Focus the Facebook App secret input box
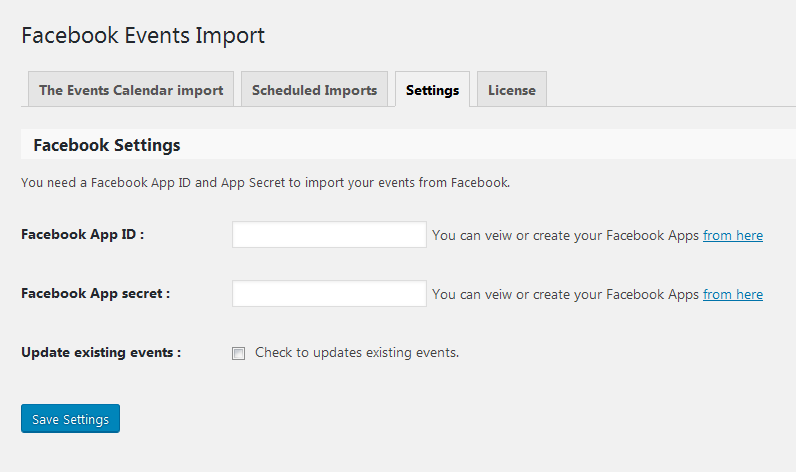 point(329,294)
